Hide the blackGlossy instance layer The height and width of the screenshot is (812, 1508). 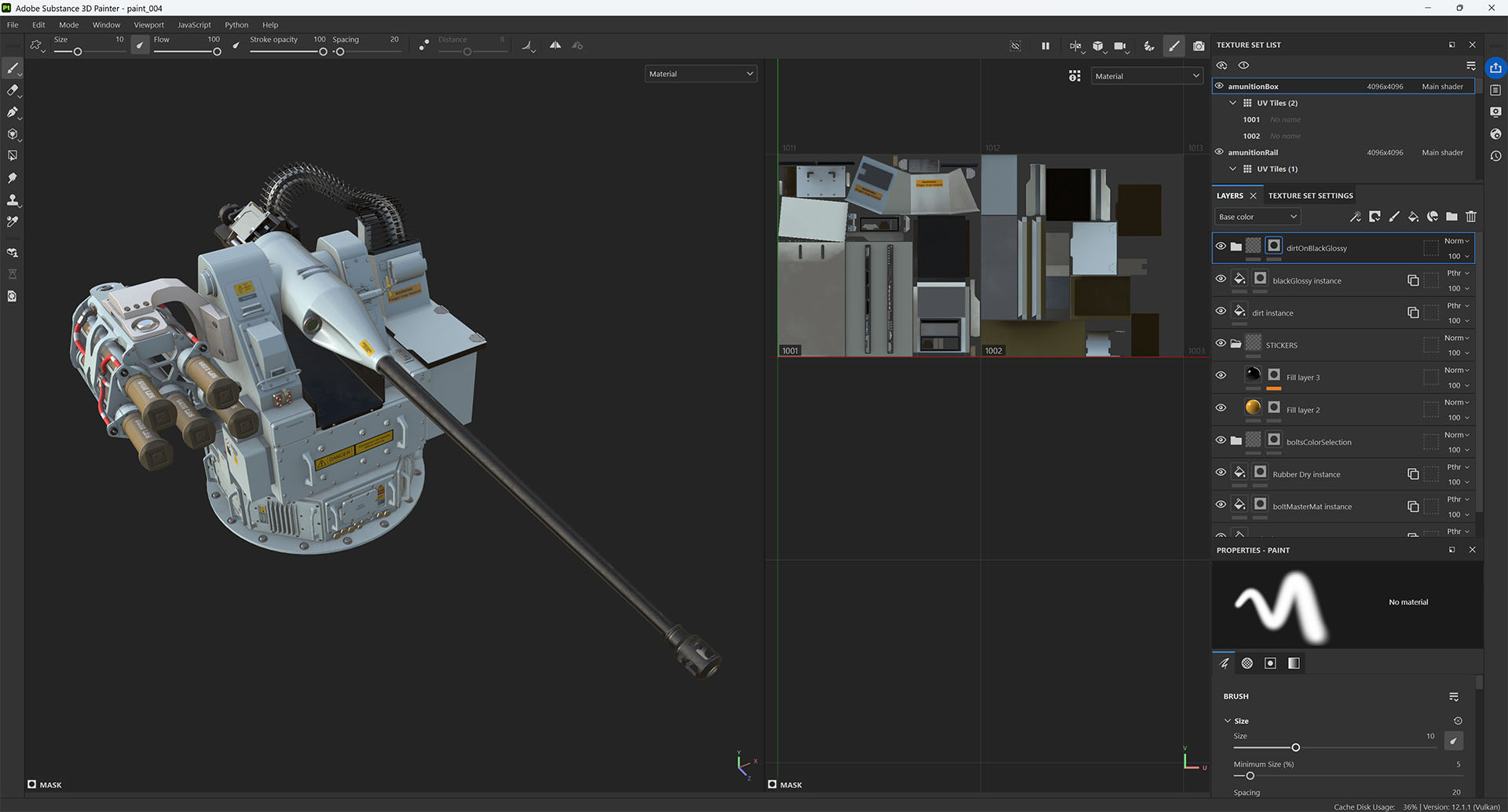click(1221, 279)
